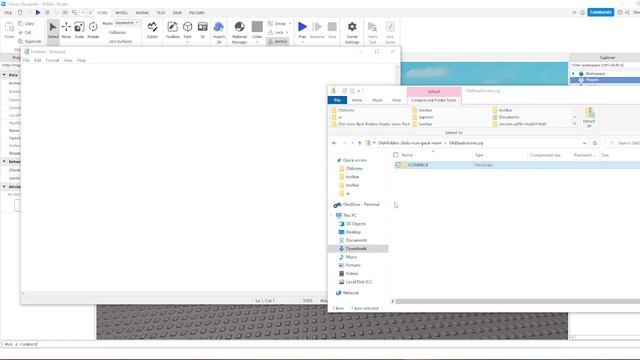Open the Material Manager

pos(240,32)
